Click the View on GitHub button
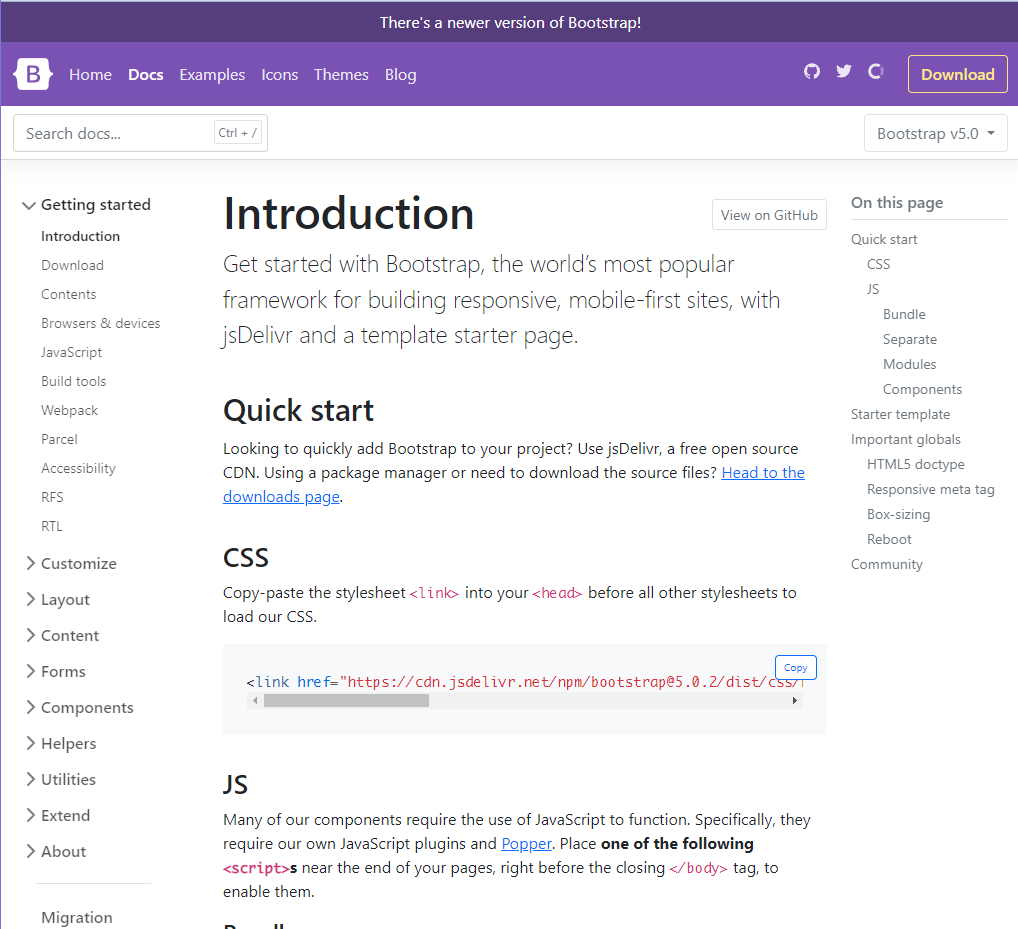The width and height of the screenshot is (1018, 929). click(x=769, y=214)
